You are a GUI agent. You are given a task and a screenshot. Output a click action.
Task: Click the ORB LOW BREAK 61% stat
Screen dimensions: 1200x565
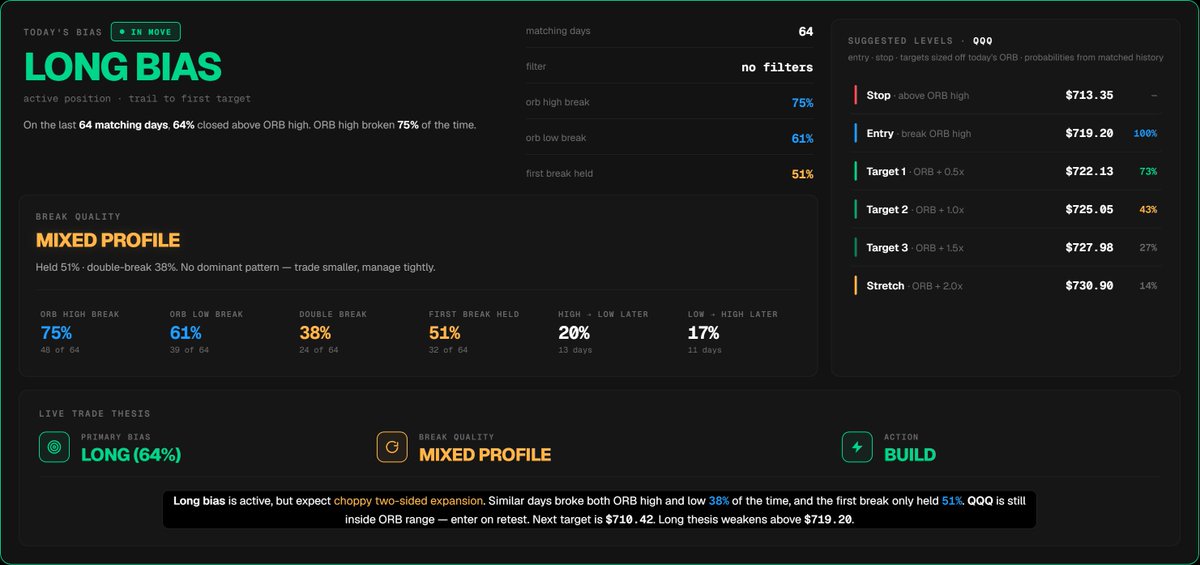point(185,333)
